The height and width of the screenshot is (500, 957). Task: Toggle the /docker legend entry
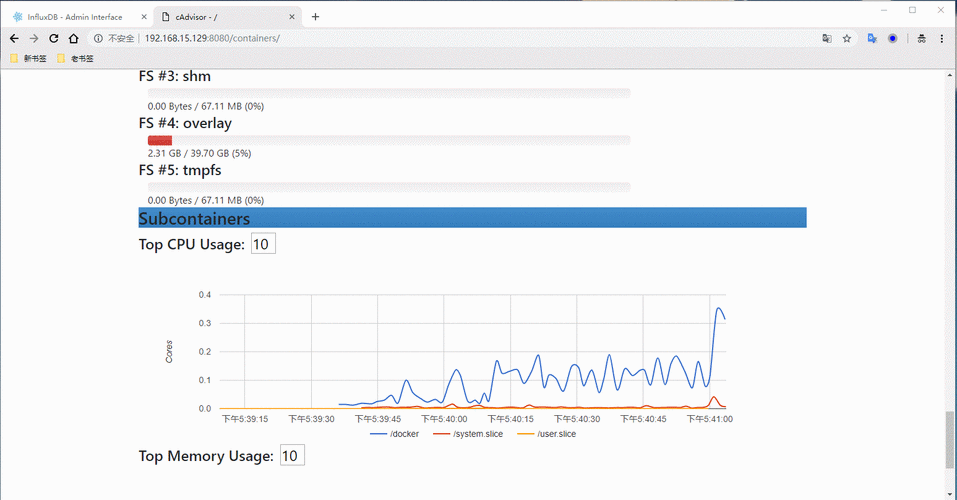click(x=394, y=434)
